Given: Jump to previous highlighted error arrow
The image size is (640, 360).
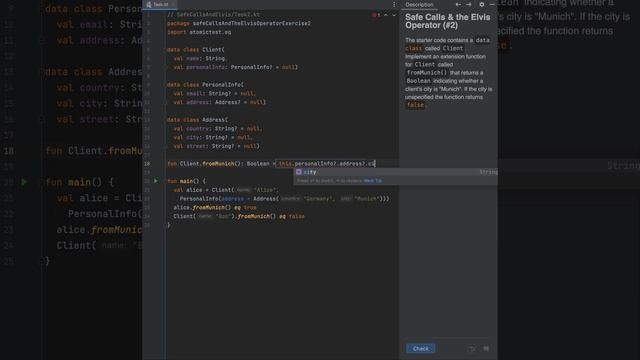Looking at the screenshot, I should tap(386, 15).
